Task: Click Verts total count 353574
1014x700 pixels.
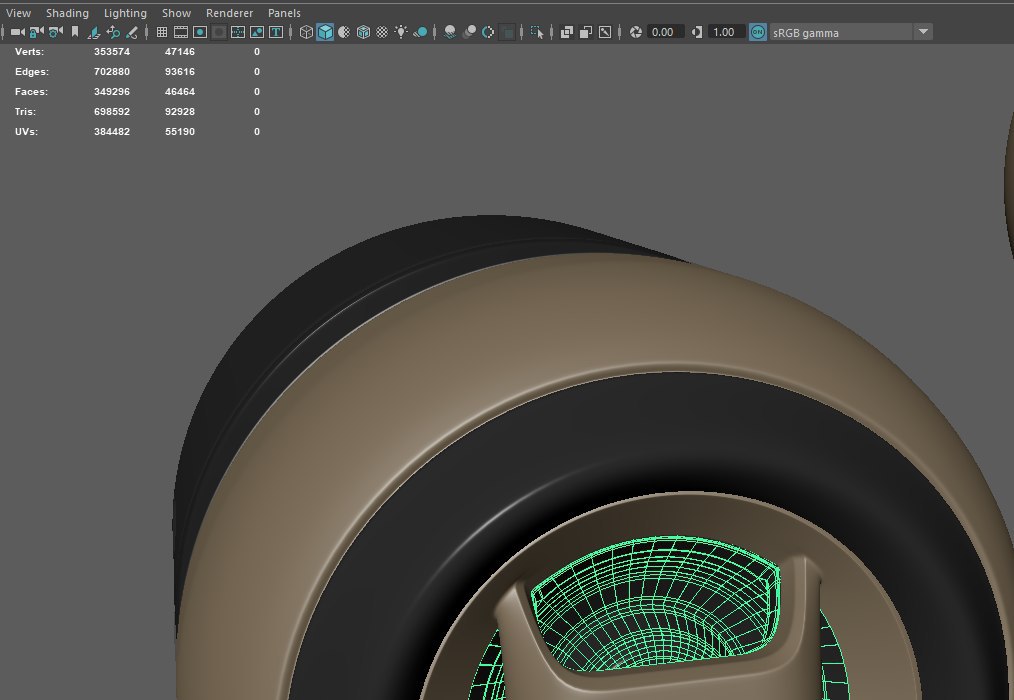Action: point(112,52)
